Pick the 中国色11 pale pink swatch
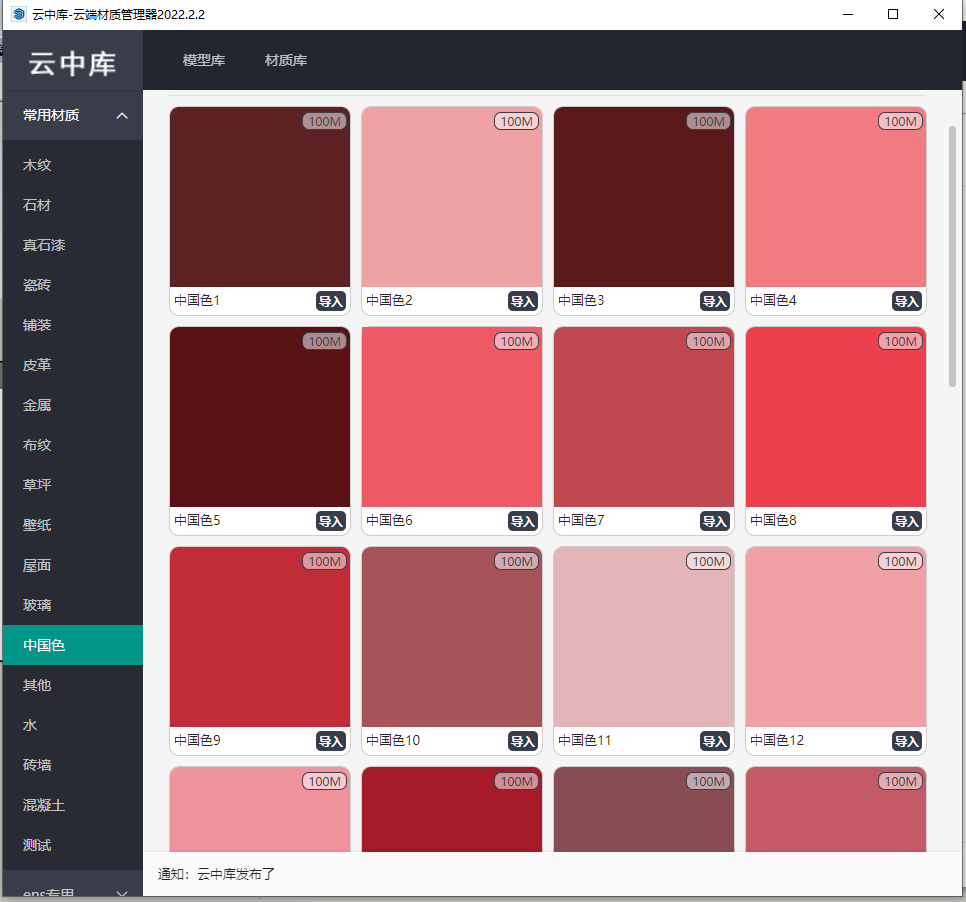The width and height of the screenshot is (966, 902). coord(644,637)
